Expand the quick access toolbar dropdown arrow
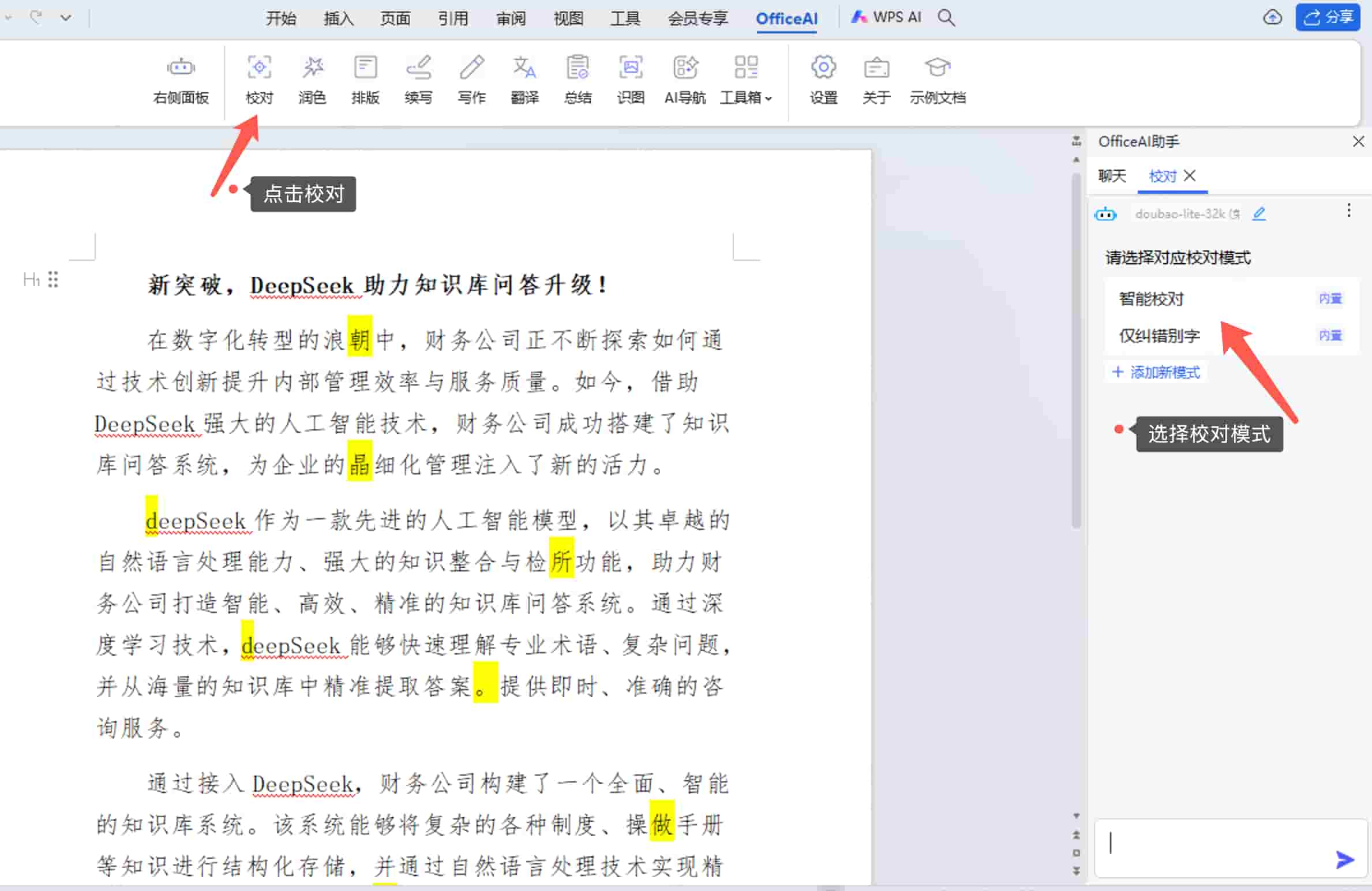Screen dimensions: 1372x891 (x=66, y=18)
